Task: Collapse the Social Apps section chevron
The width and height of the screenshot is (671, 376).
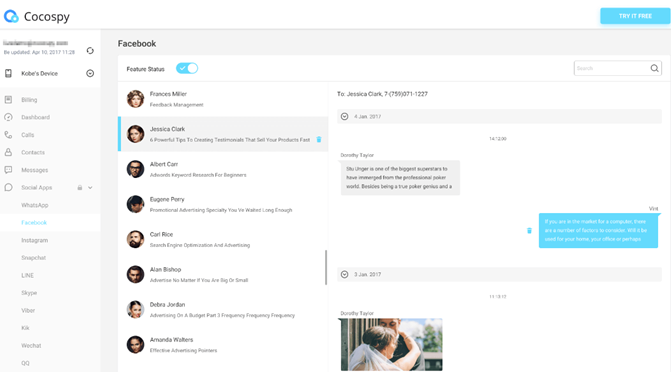Action: (x=90, y=187)
